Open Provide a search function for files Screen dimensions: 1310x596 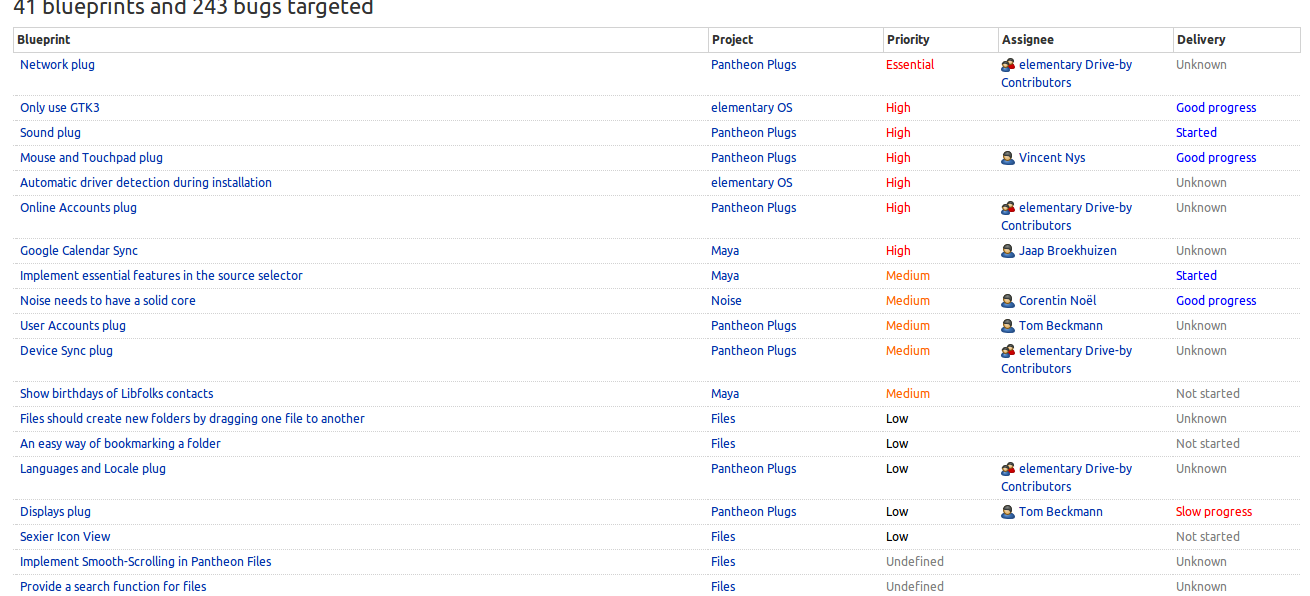coord(113,587)
